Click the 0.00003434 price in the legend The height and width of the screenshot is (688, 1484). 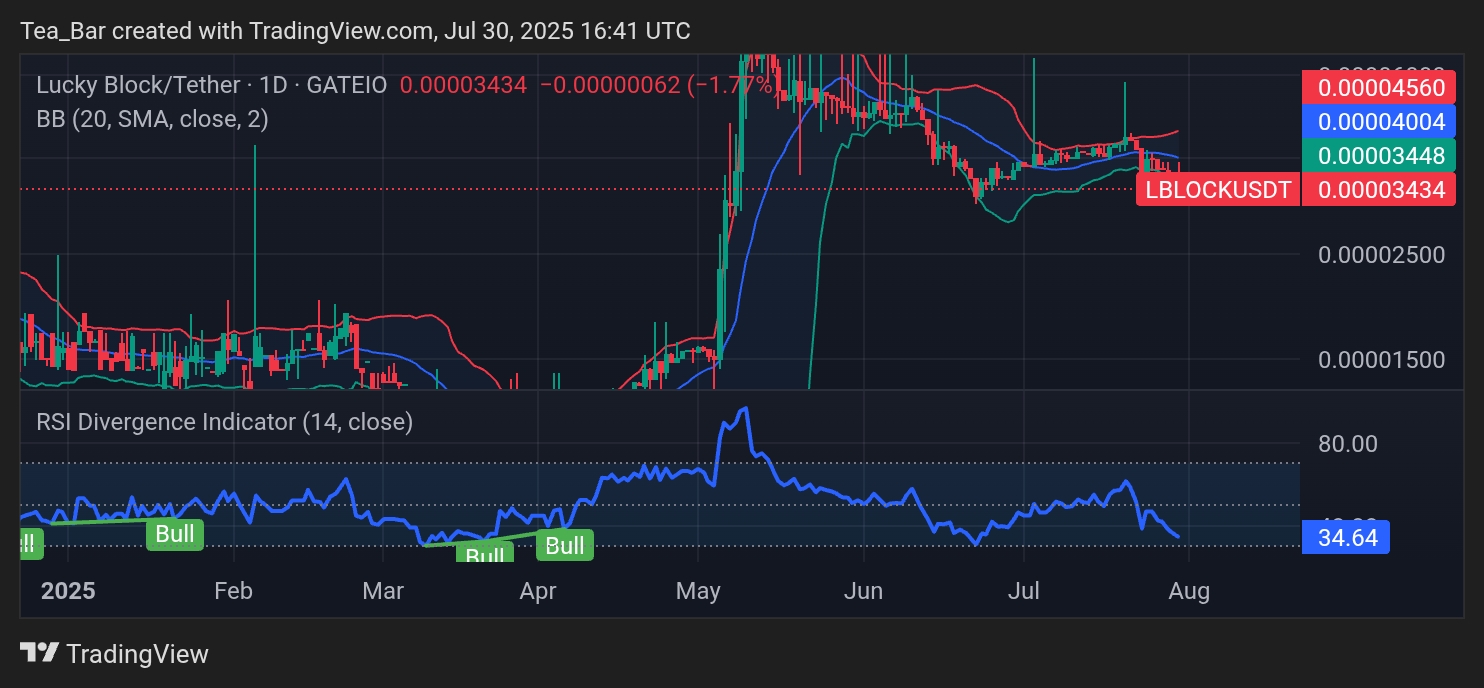click(x=463, y=85)
